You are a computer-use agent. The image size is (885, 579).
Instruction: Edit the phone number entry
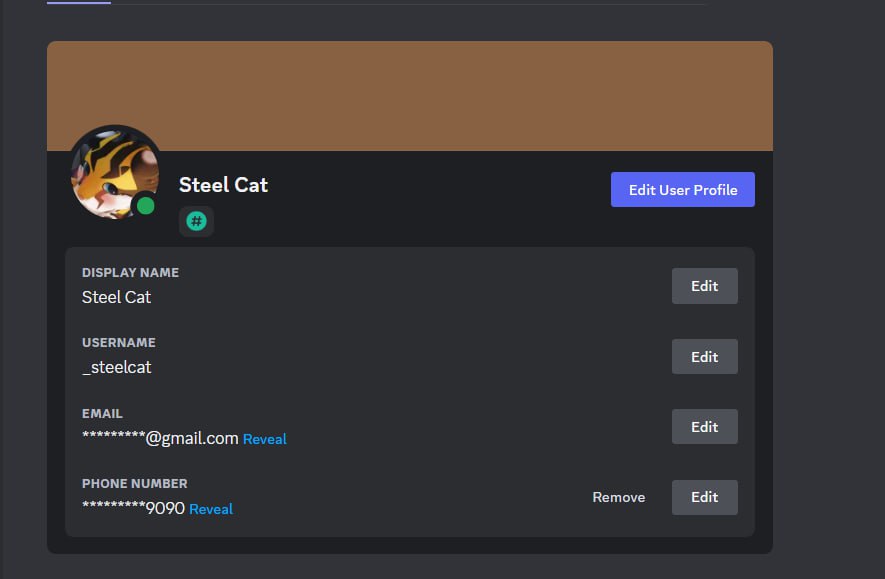tap(704, 497)
